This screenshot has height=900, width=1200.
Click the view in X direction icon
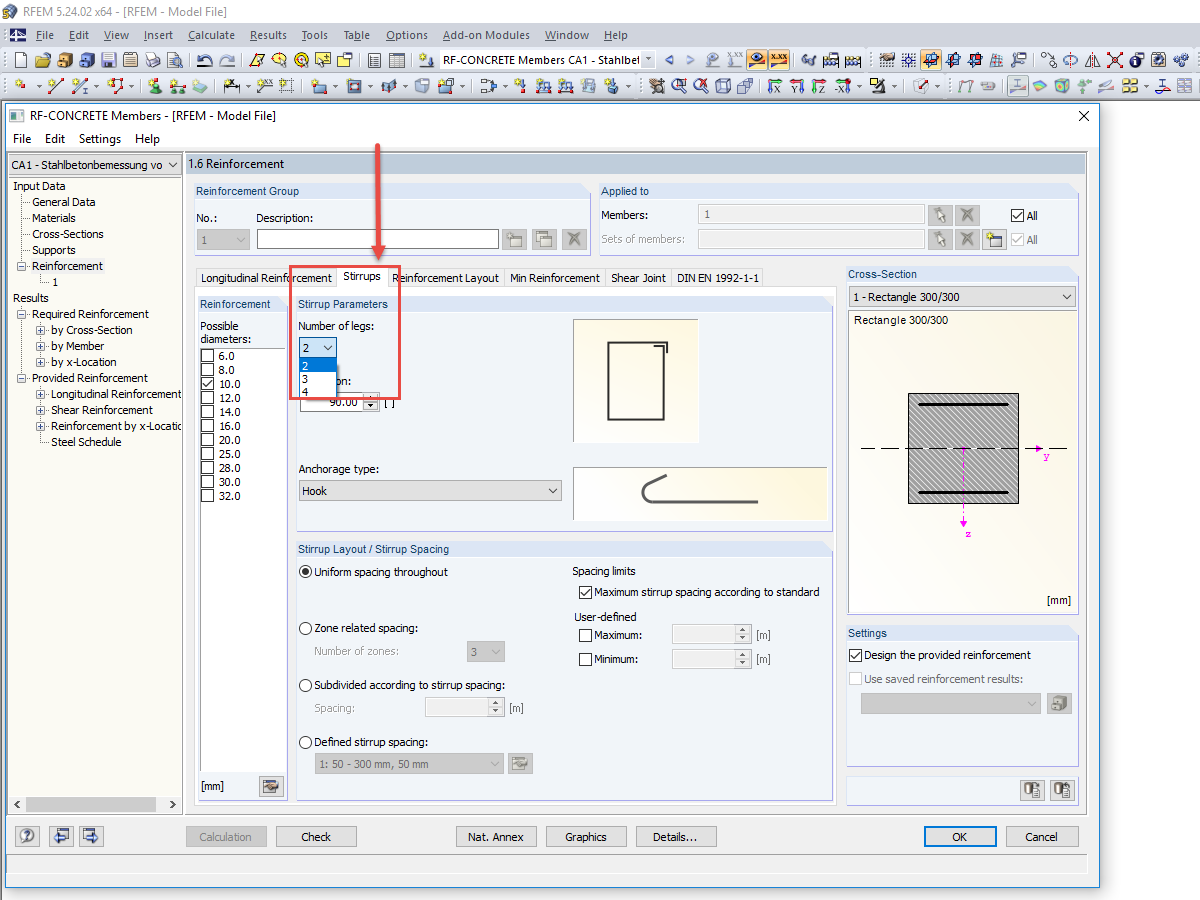pos(774,86)
